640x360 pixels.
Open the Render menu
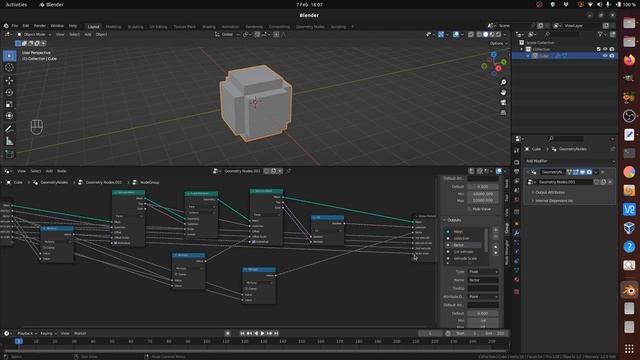40,26
